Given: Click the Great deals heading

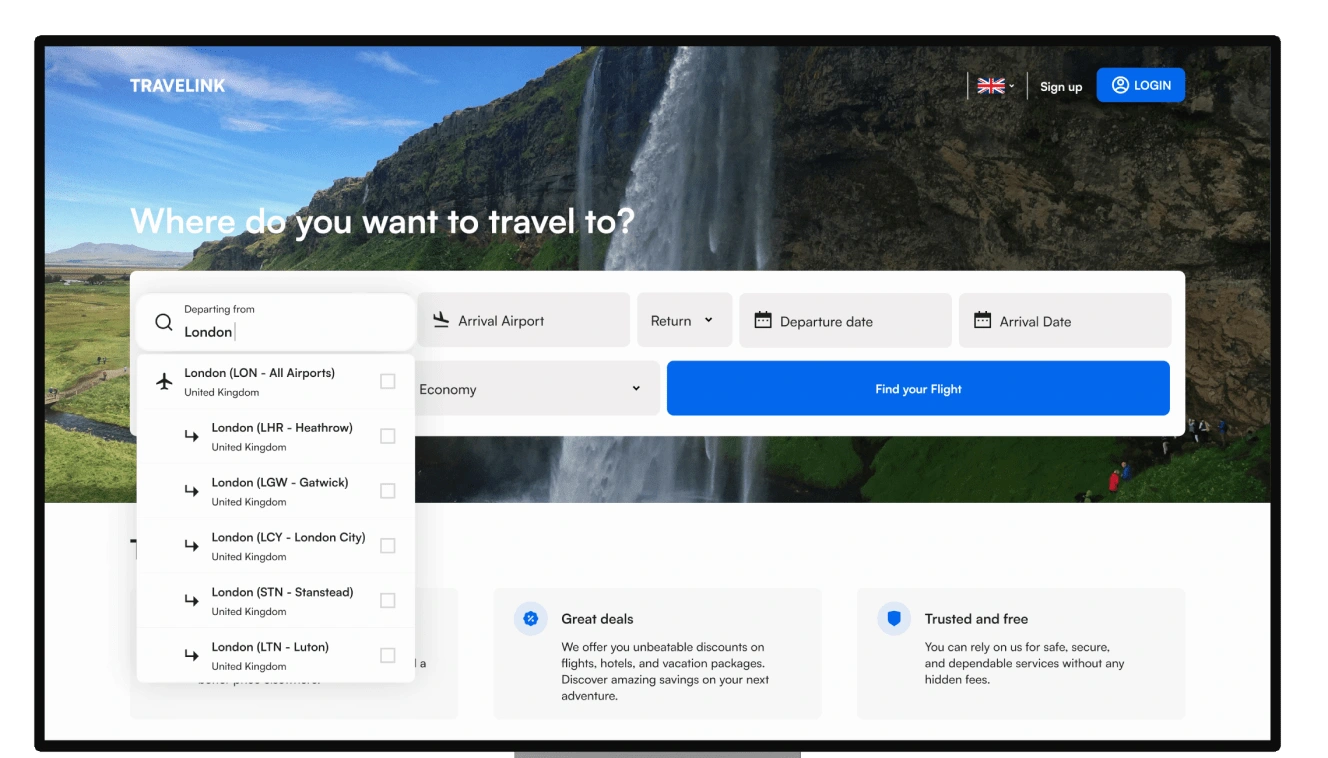Looking at the screenshot, I should 597,619.
